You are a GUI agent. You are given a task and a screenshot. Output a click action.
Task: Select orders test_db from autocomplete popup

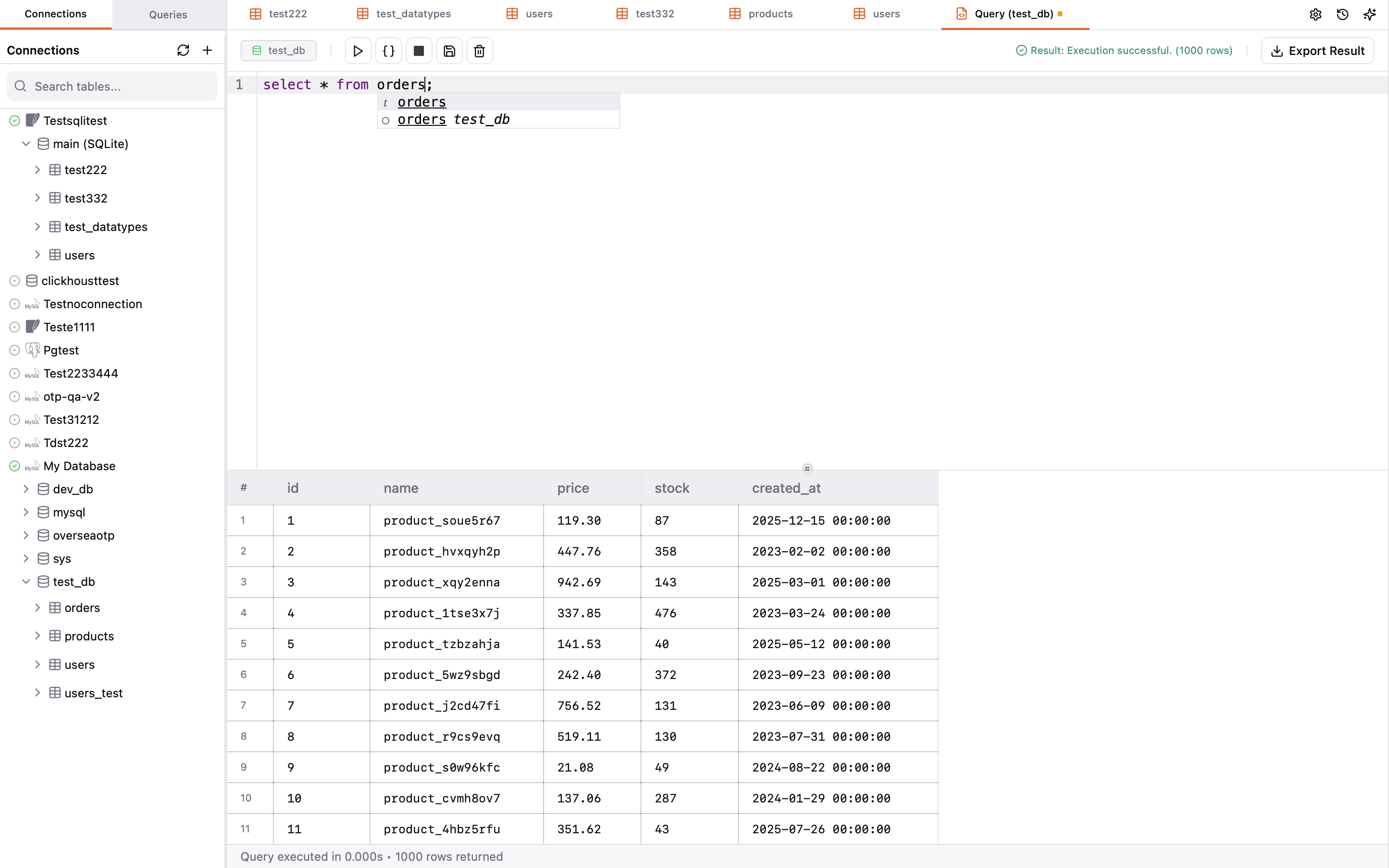(x=453, y=120)
